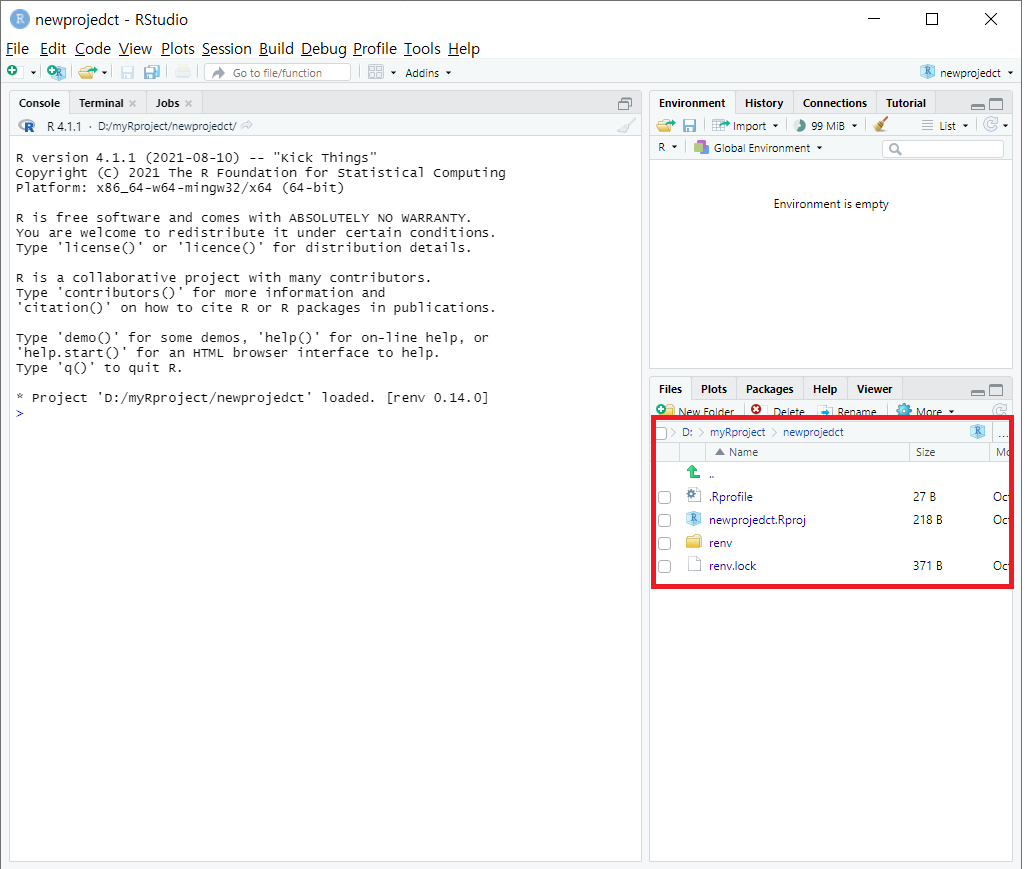
Task: Switch to the Help tab
Action: tap(825, 389)
